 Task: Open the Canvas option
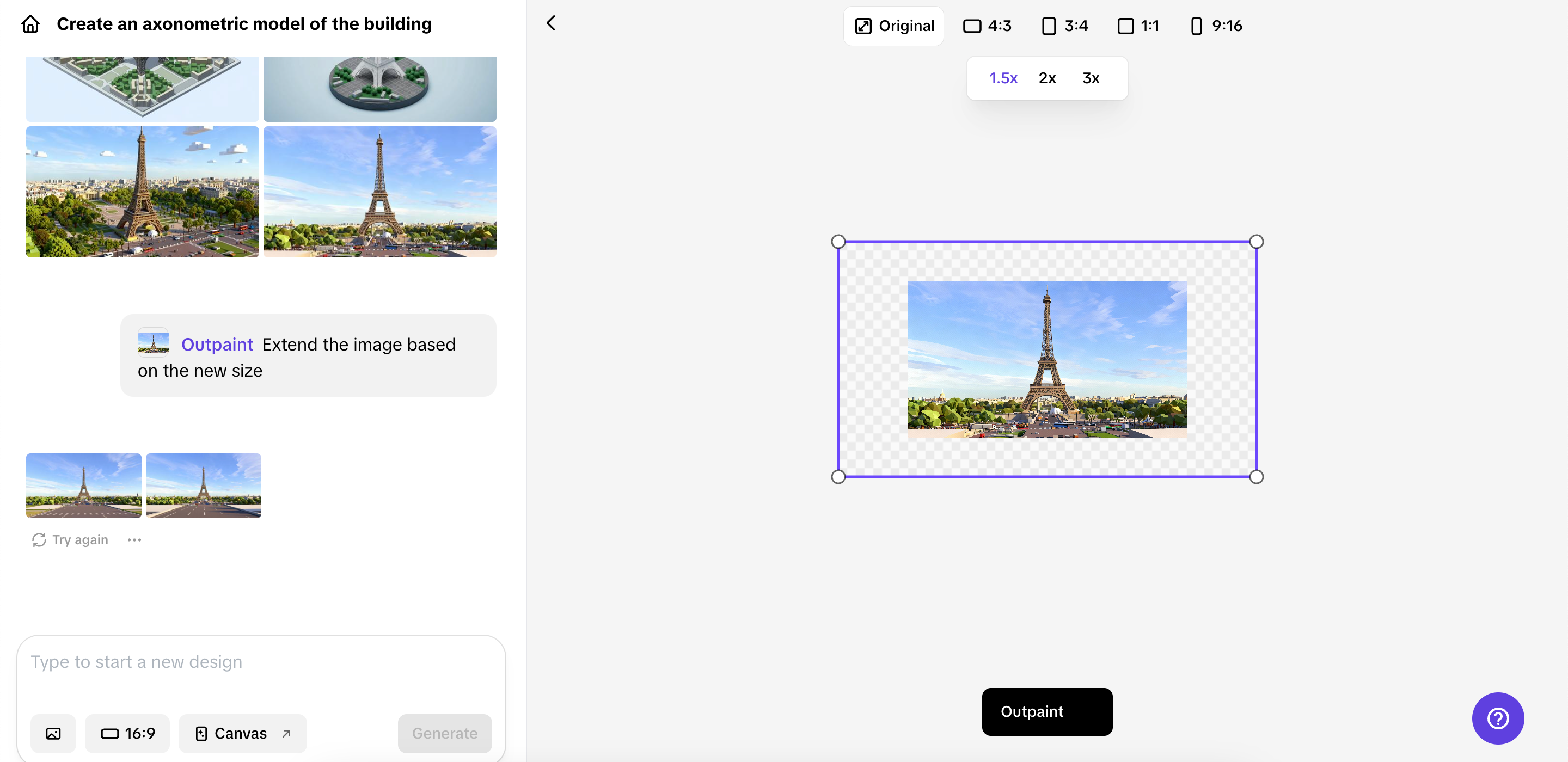242,733
